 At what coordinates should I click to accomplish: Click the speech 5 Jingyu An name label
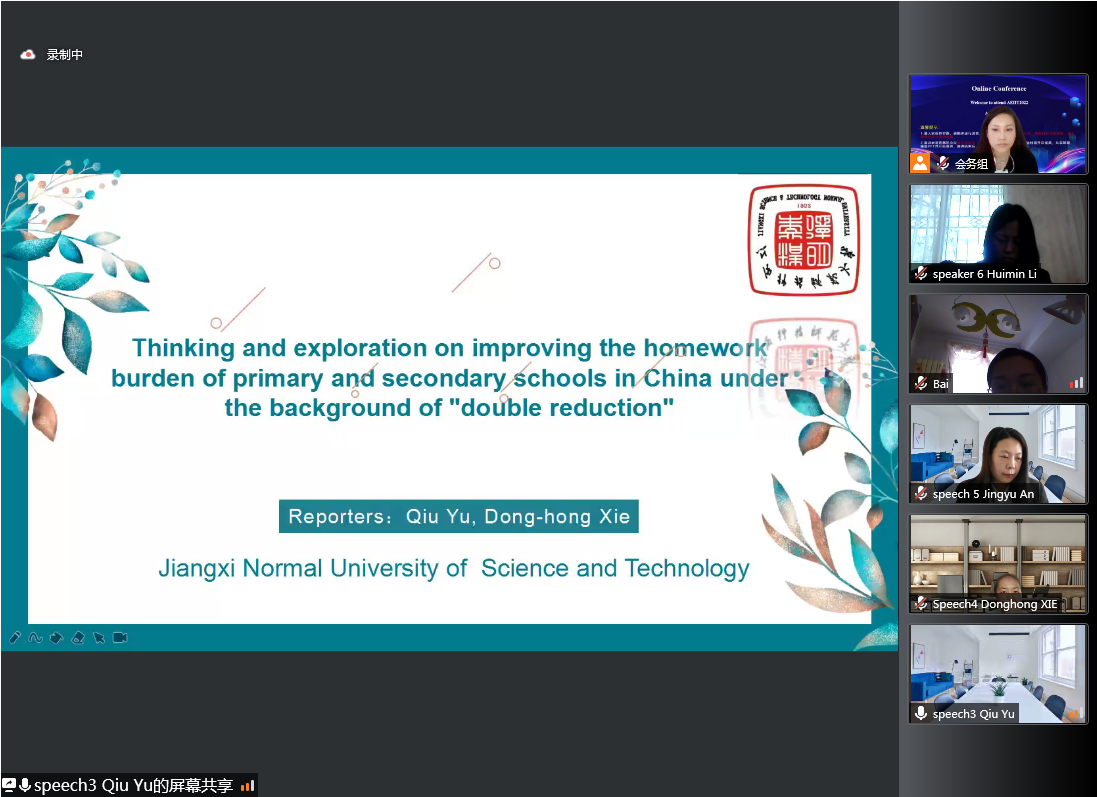point(983,493)
